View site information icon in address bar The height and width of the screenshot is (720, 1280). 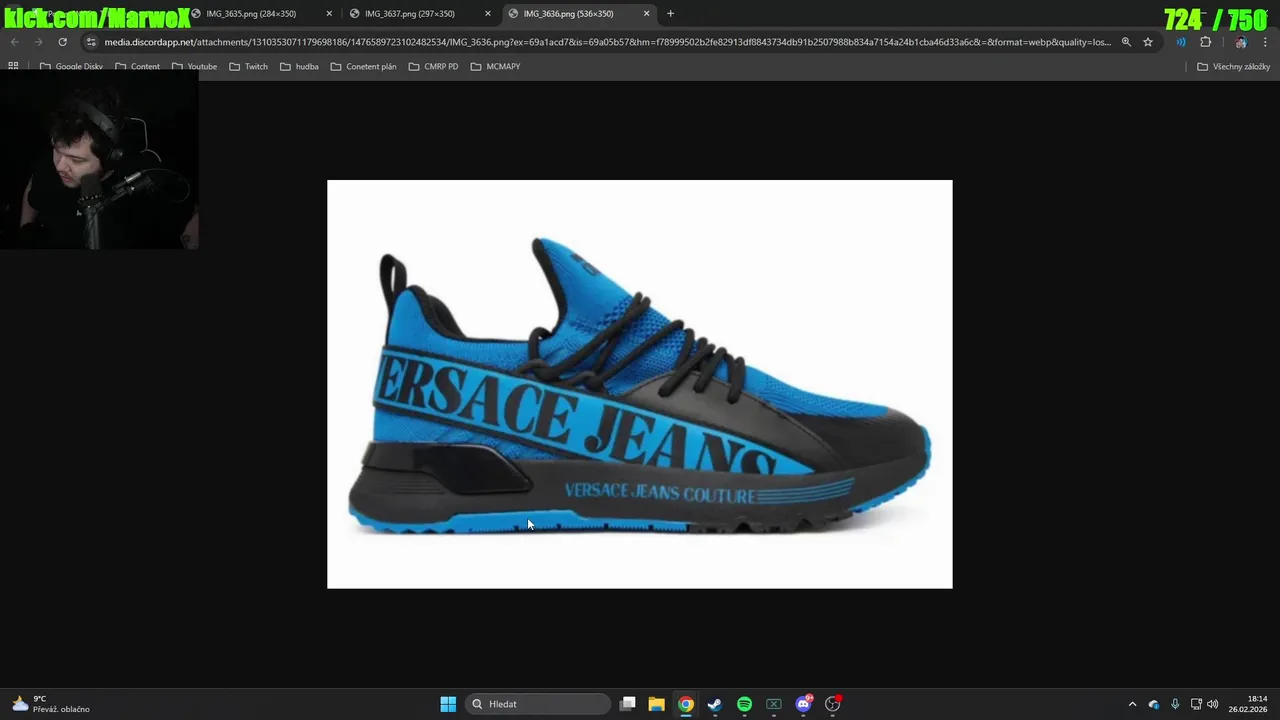click(x=91, y=42)
